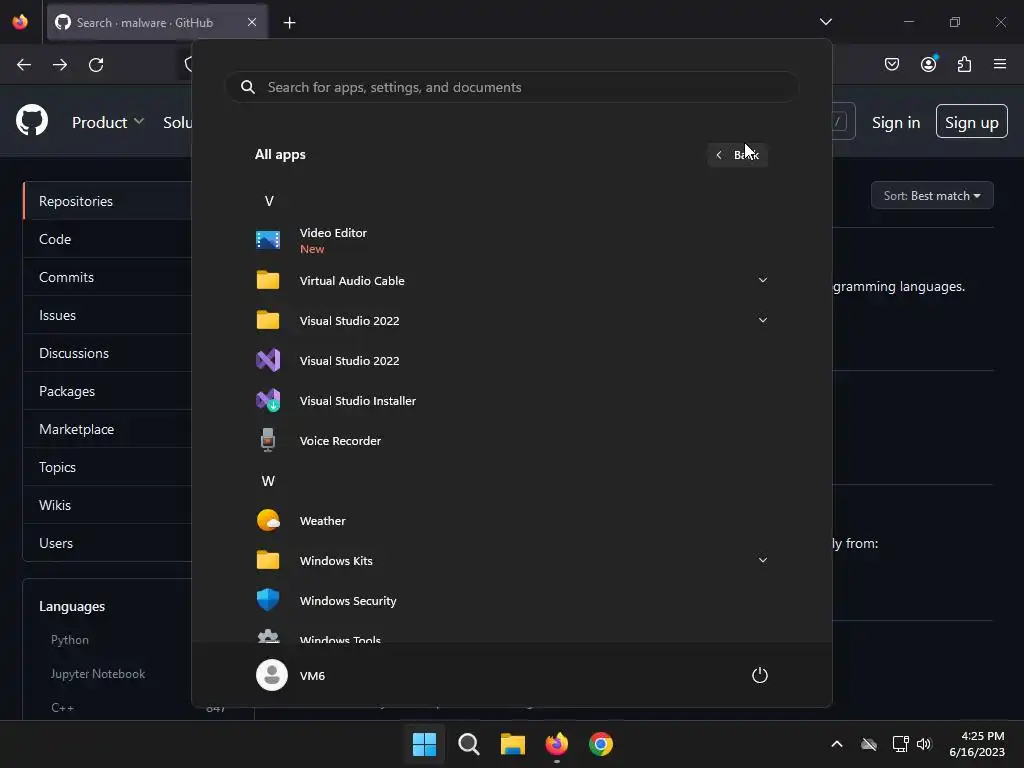Select Wikis filter in sidebar
The height and width of the screenshot is (768, 1024).
tap(107, 505)
